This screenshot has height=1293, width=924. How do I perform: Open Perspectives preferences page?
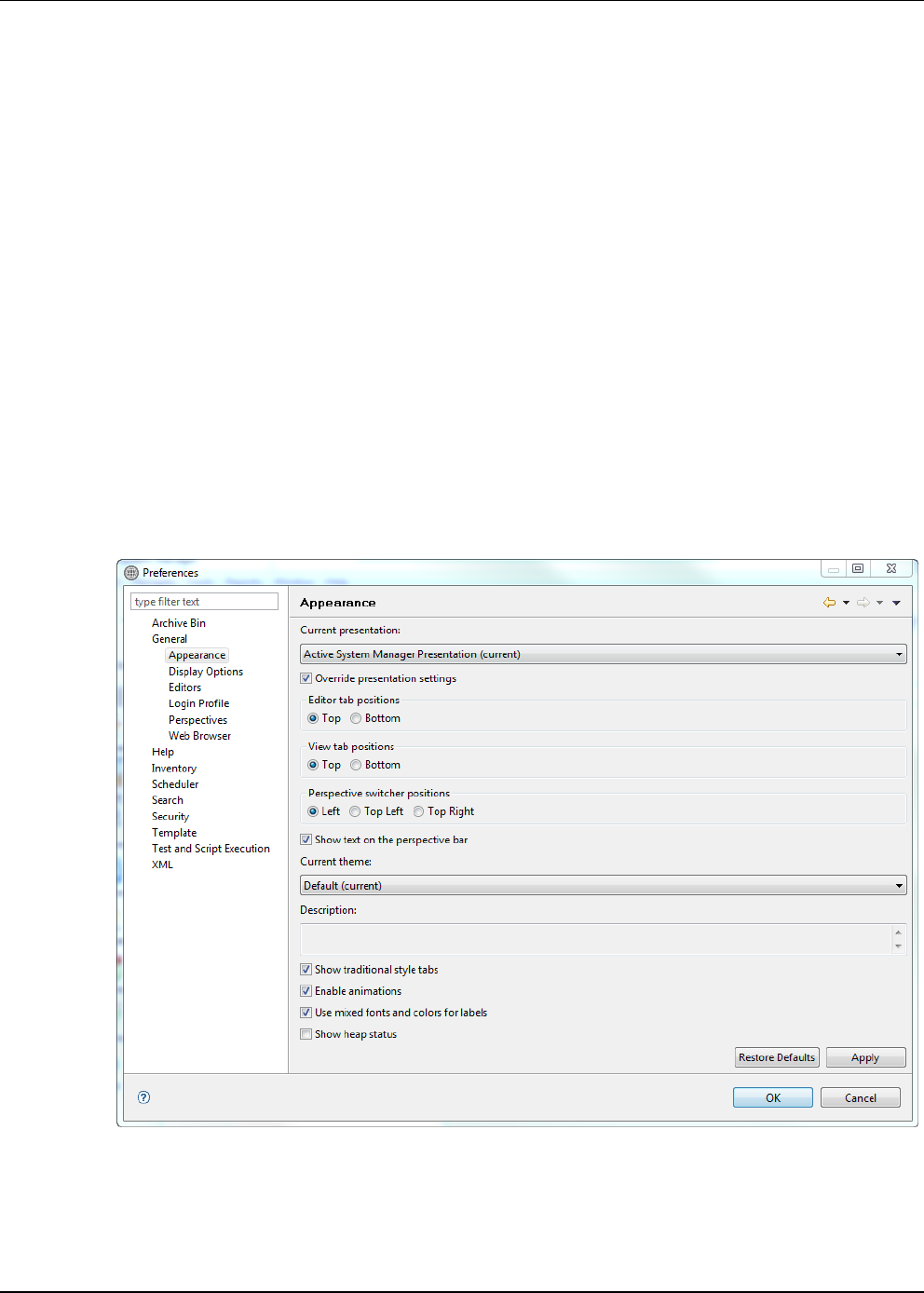click(197, 720)
